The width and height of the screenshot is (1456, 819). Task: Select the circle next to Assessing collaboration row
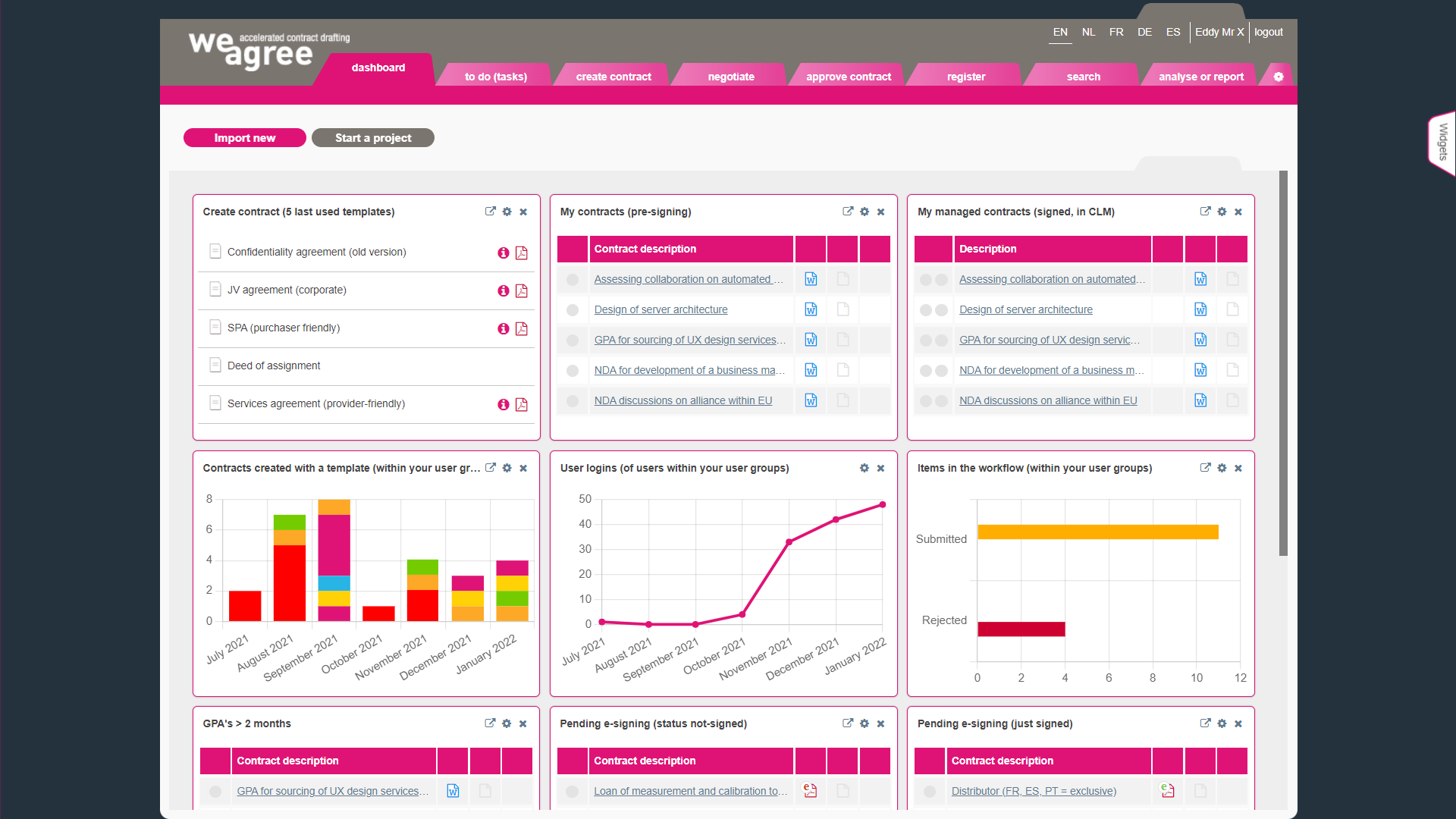[573, 279]
